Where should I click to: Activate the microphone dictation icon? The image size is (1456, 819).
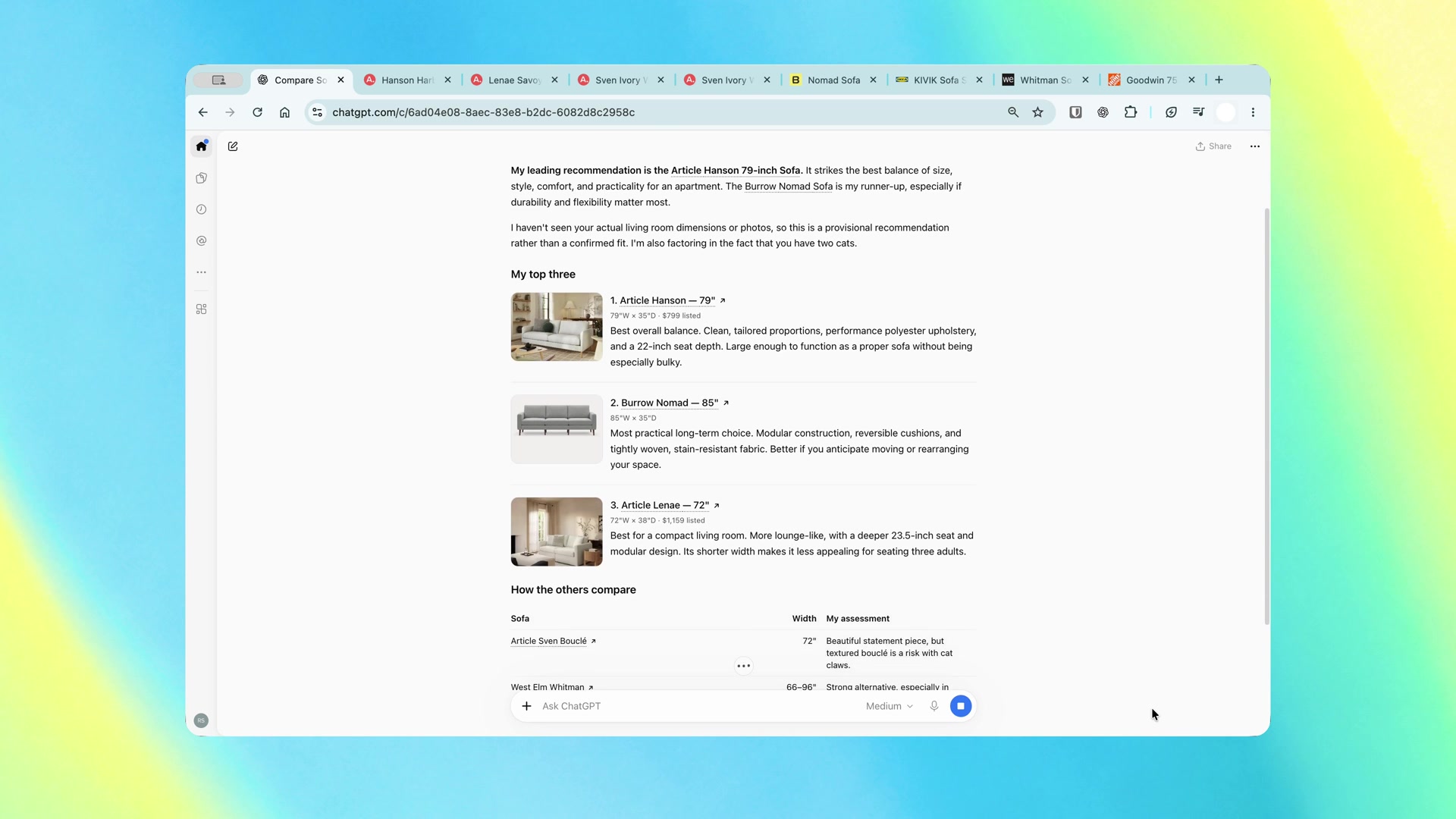(x=934, y=706)
